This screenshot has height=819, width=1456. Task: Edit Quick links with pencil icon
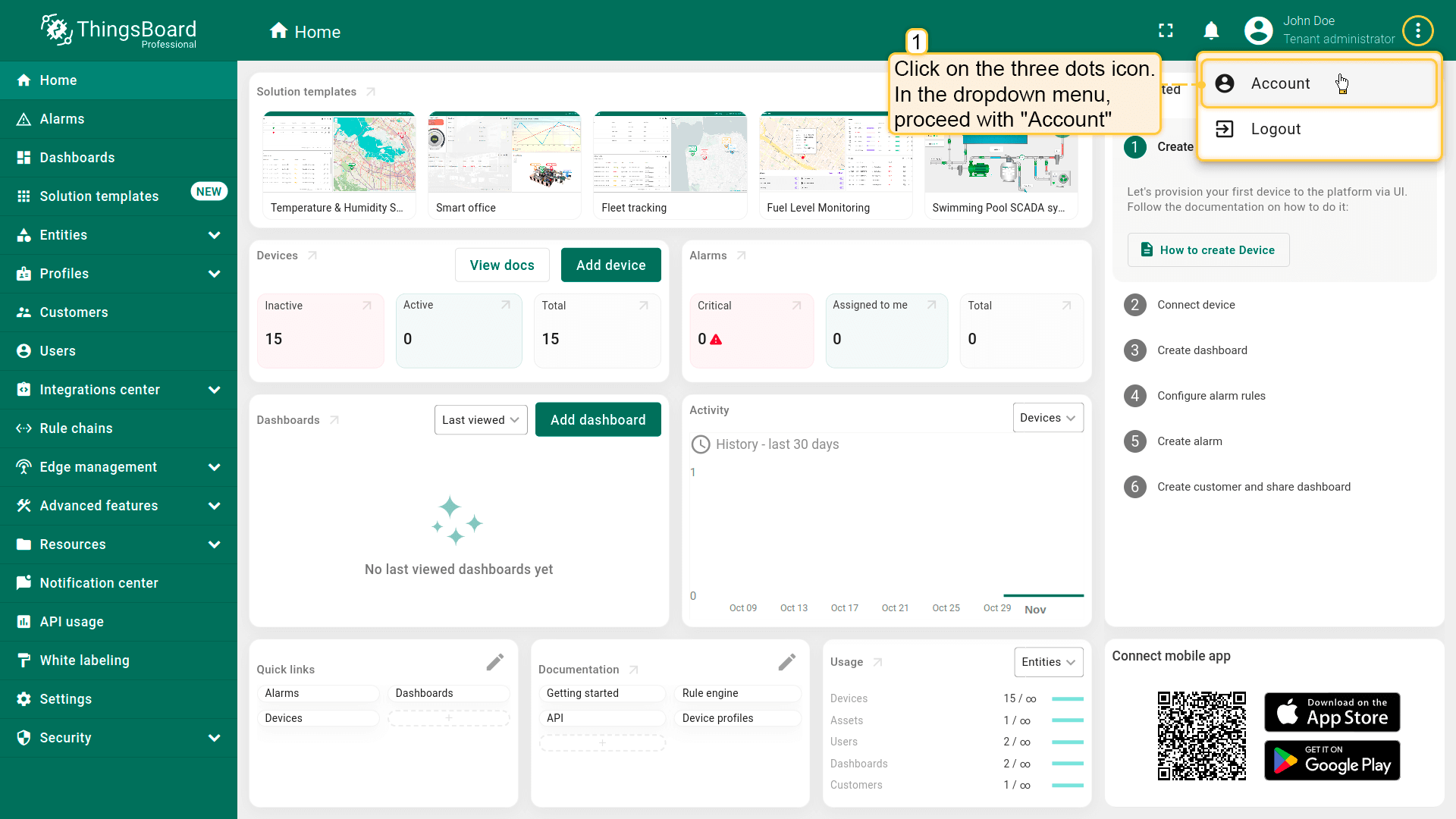(495, 663)
